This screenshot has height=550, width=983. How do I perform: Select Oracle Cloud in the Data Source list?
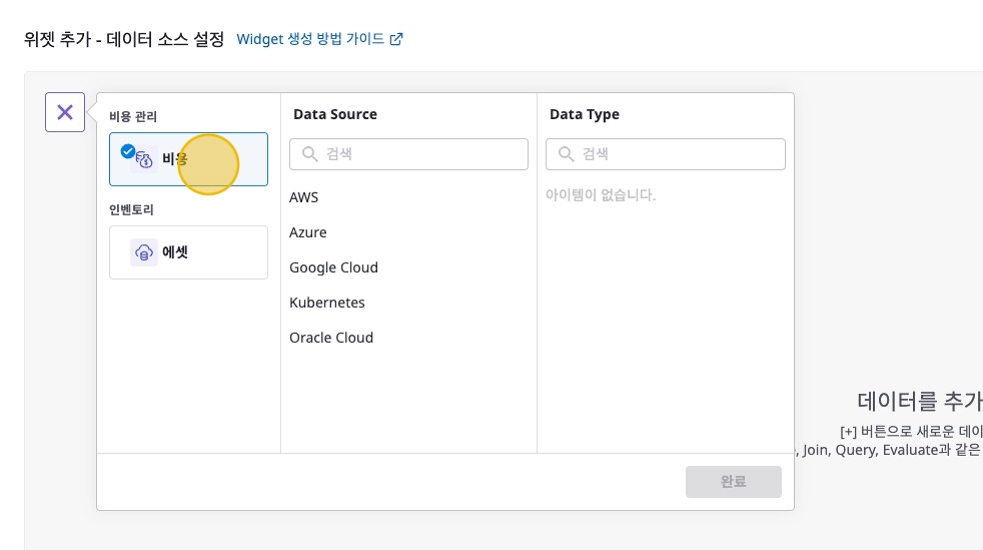pyautogui.click(x=331, y=338)
